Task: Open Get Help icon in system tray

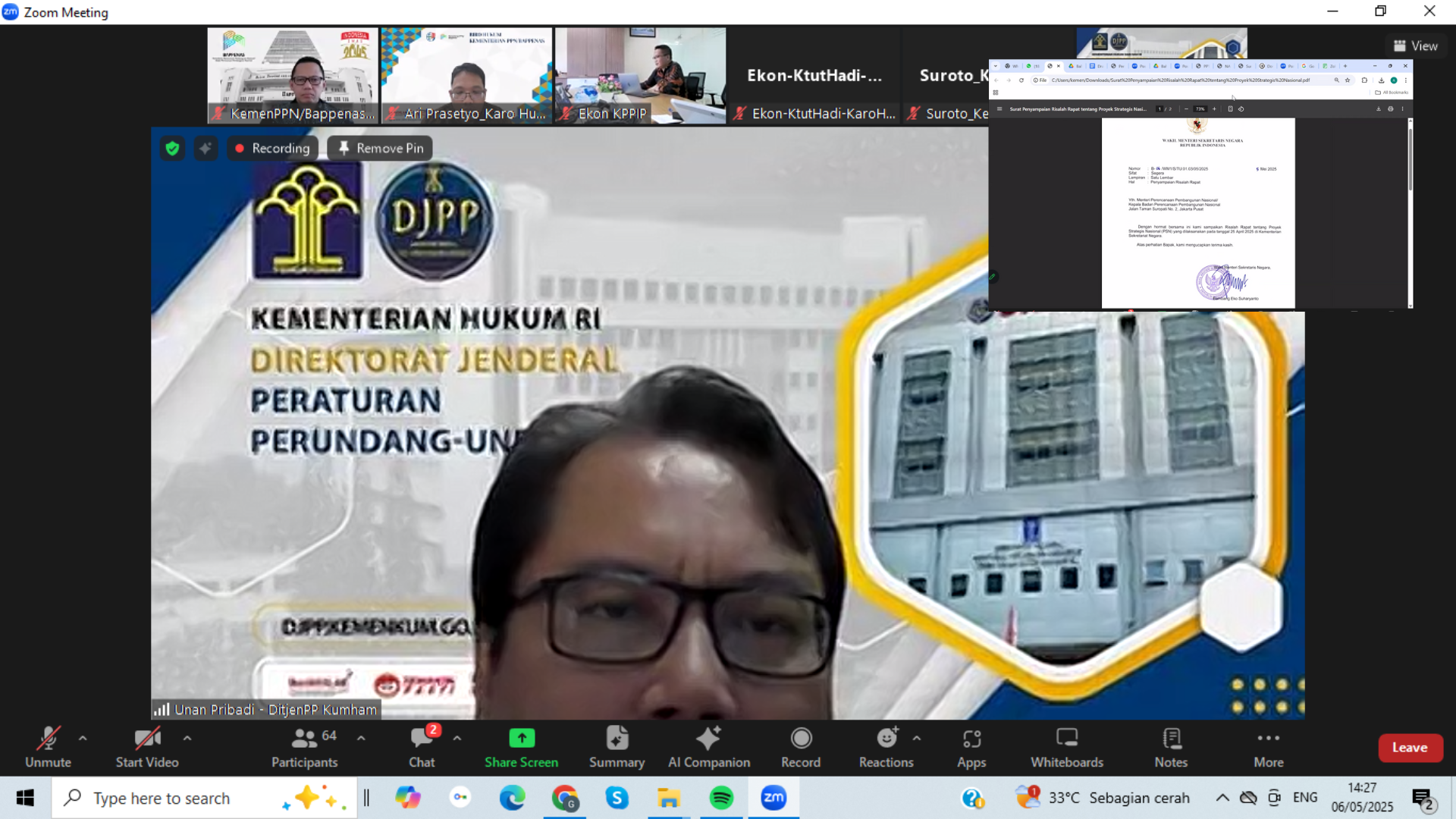Action: tap(972, 798)
